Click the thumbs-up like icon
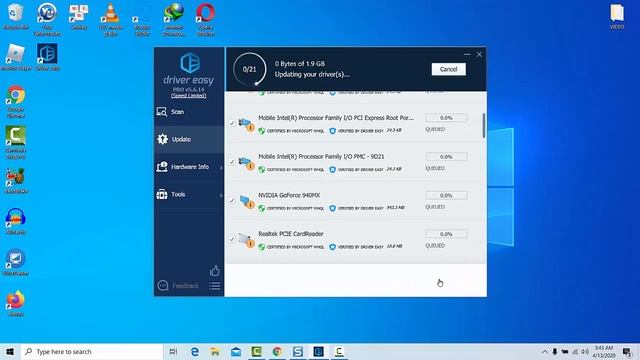Image resolution: width=640 pixels, height=360 pixels. pos(215,271)
